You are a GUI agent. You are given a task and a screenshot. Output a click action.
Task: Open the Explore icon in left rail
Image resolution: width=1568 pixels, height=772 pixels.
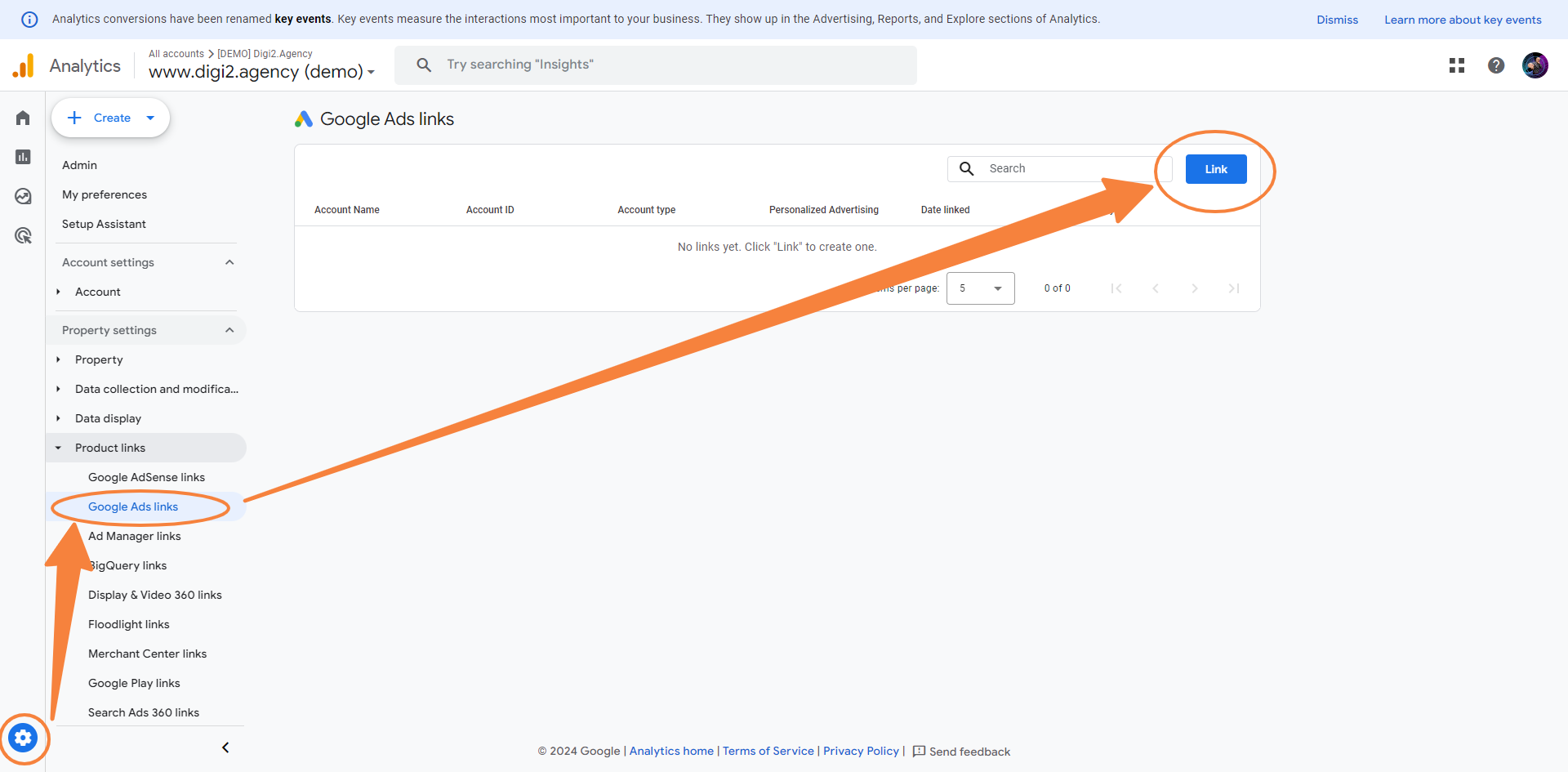[x=23, y=196]
